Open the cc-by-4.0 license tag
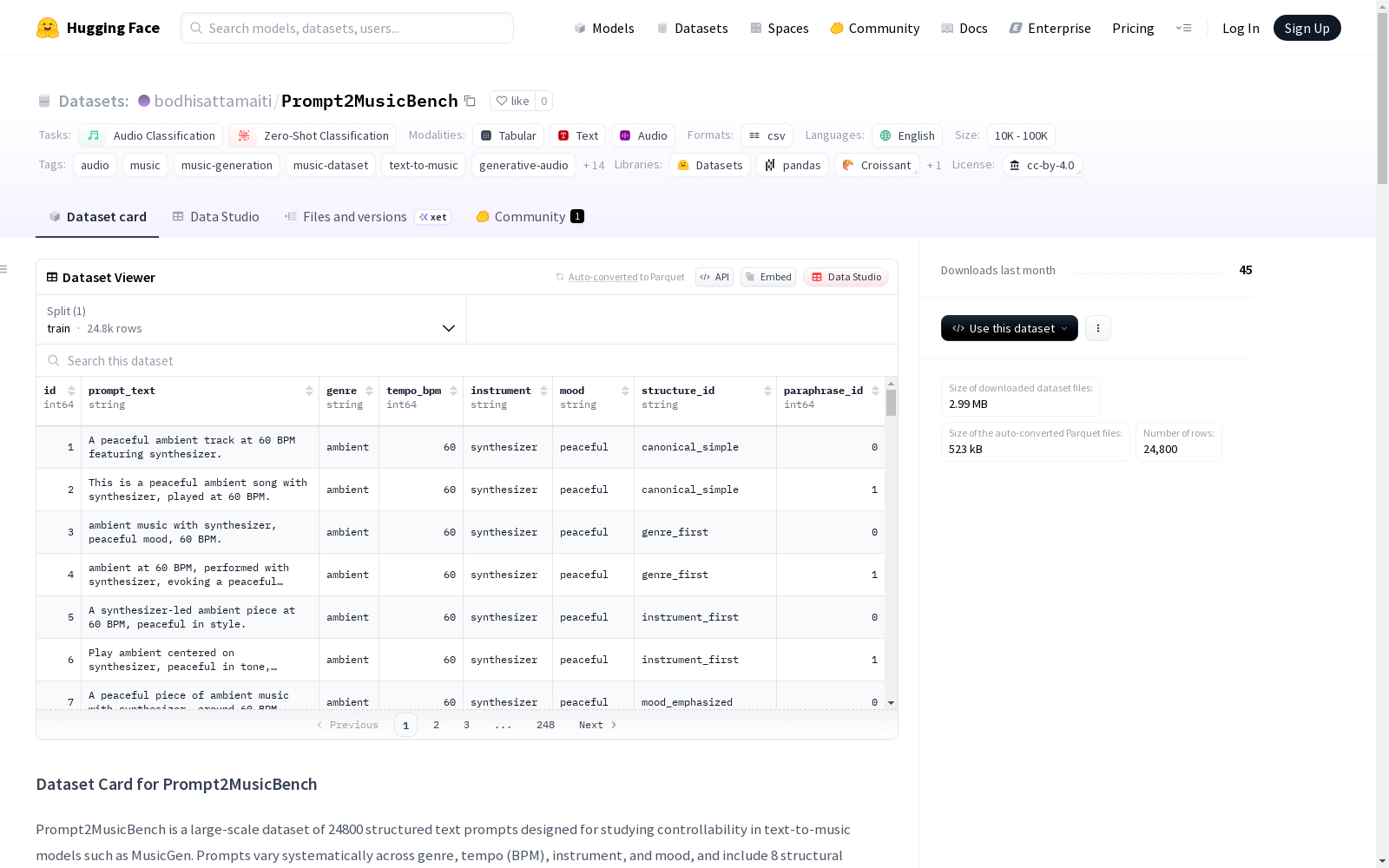1389x868 pixels. click(x=1042, y=165)
